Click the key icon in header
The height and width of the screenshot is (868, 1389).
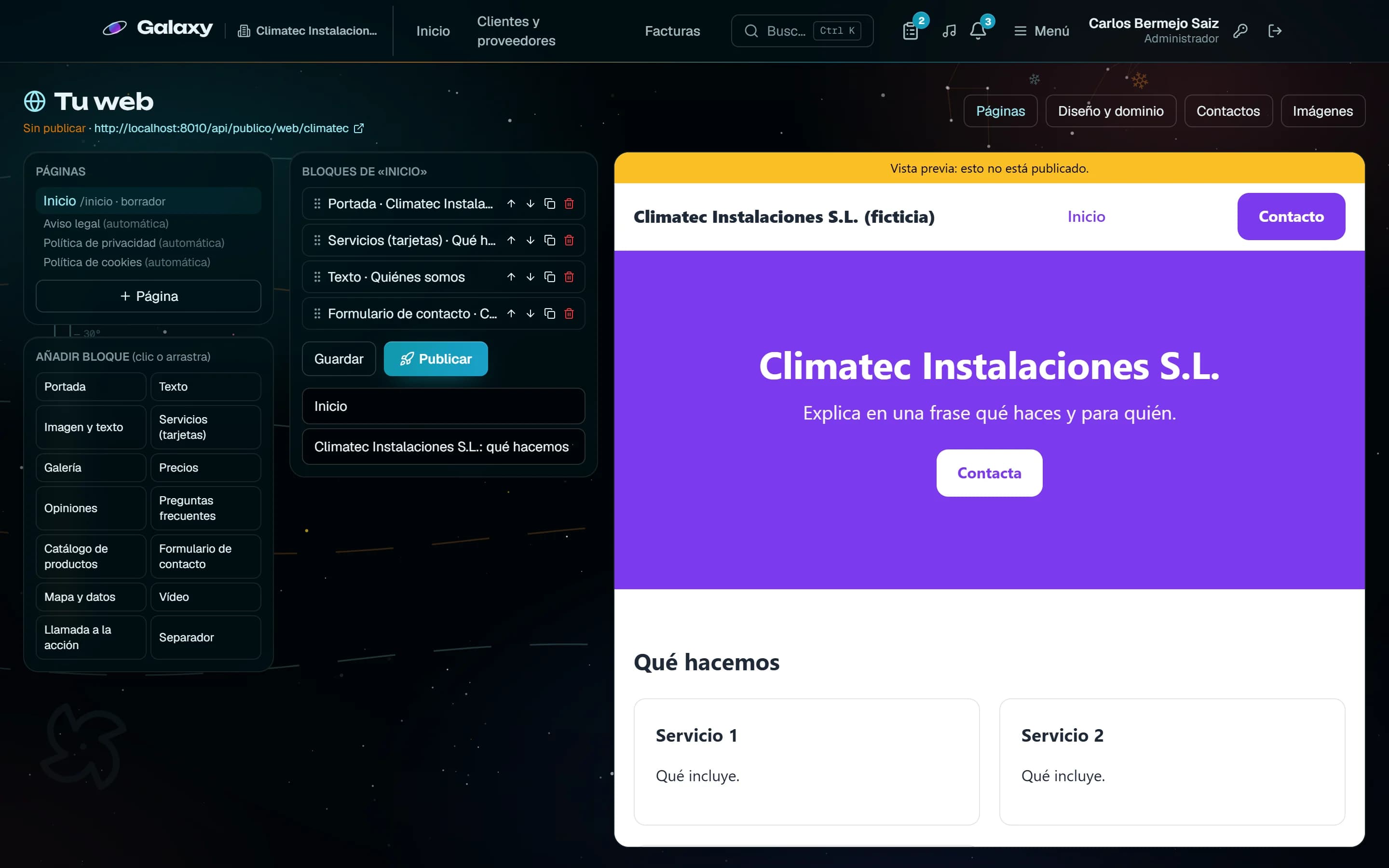point(1240,31)
